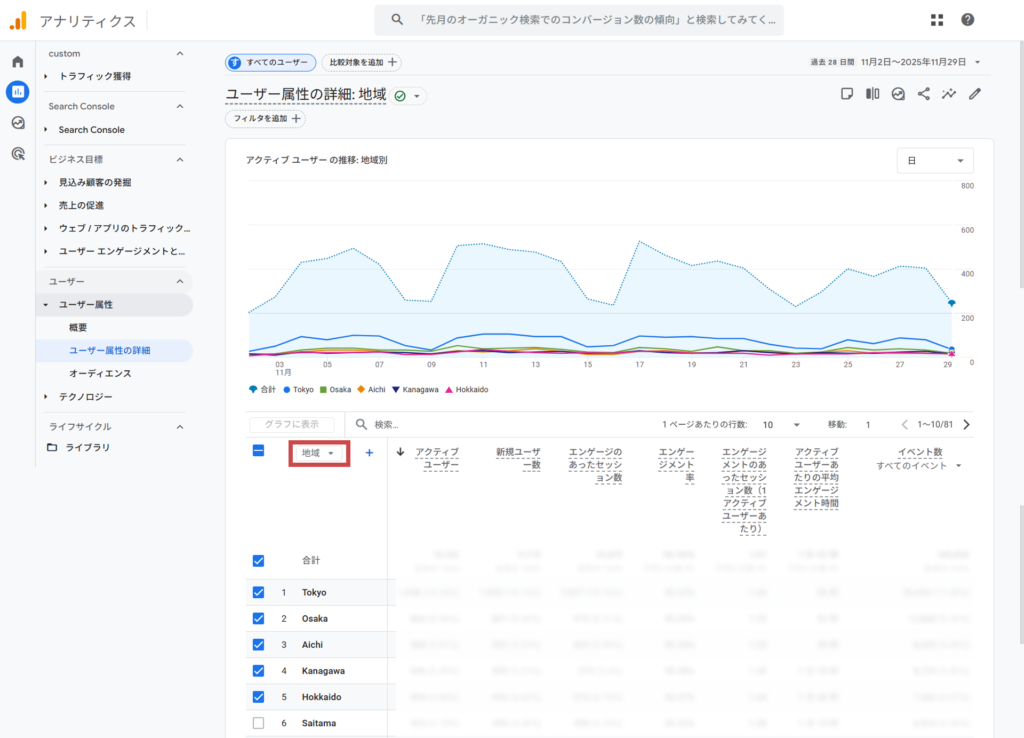Image resolution: width=1024 pixels, height=738 pixels.
Task: Open the Advertising icon in left rail
Action: (x=17, y=154)
